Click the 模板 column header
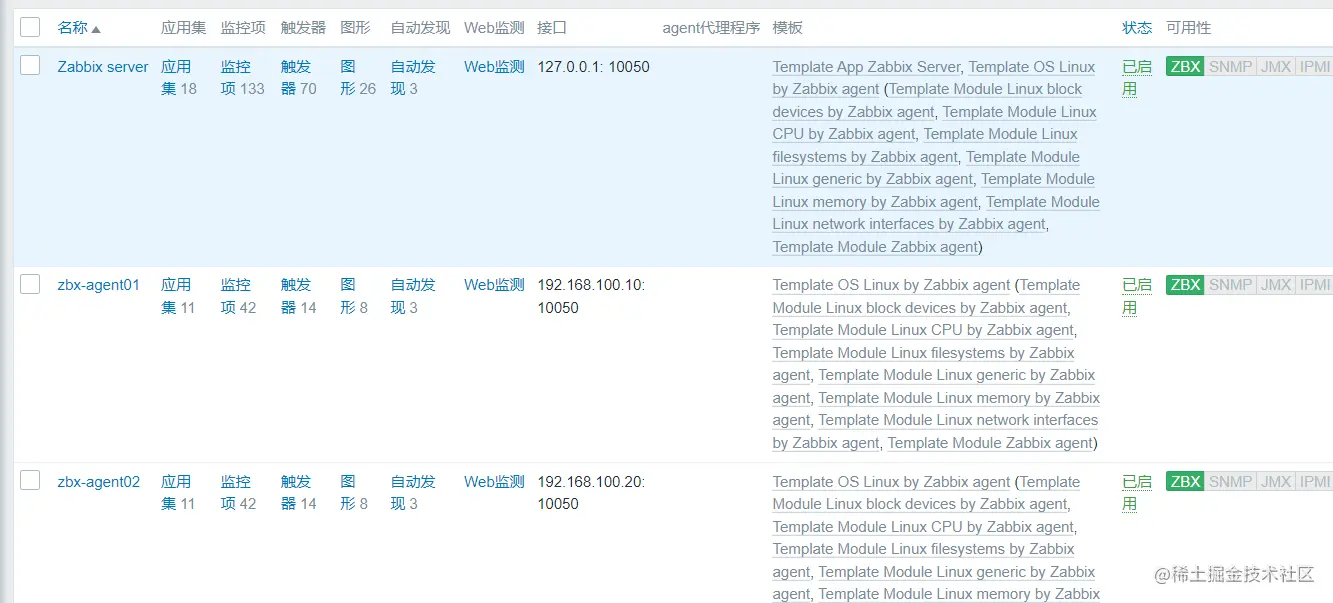Viewport: 1333px width, 603px height. (x=787, y=28)
